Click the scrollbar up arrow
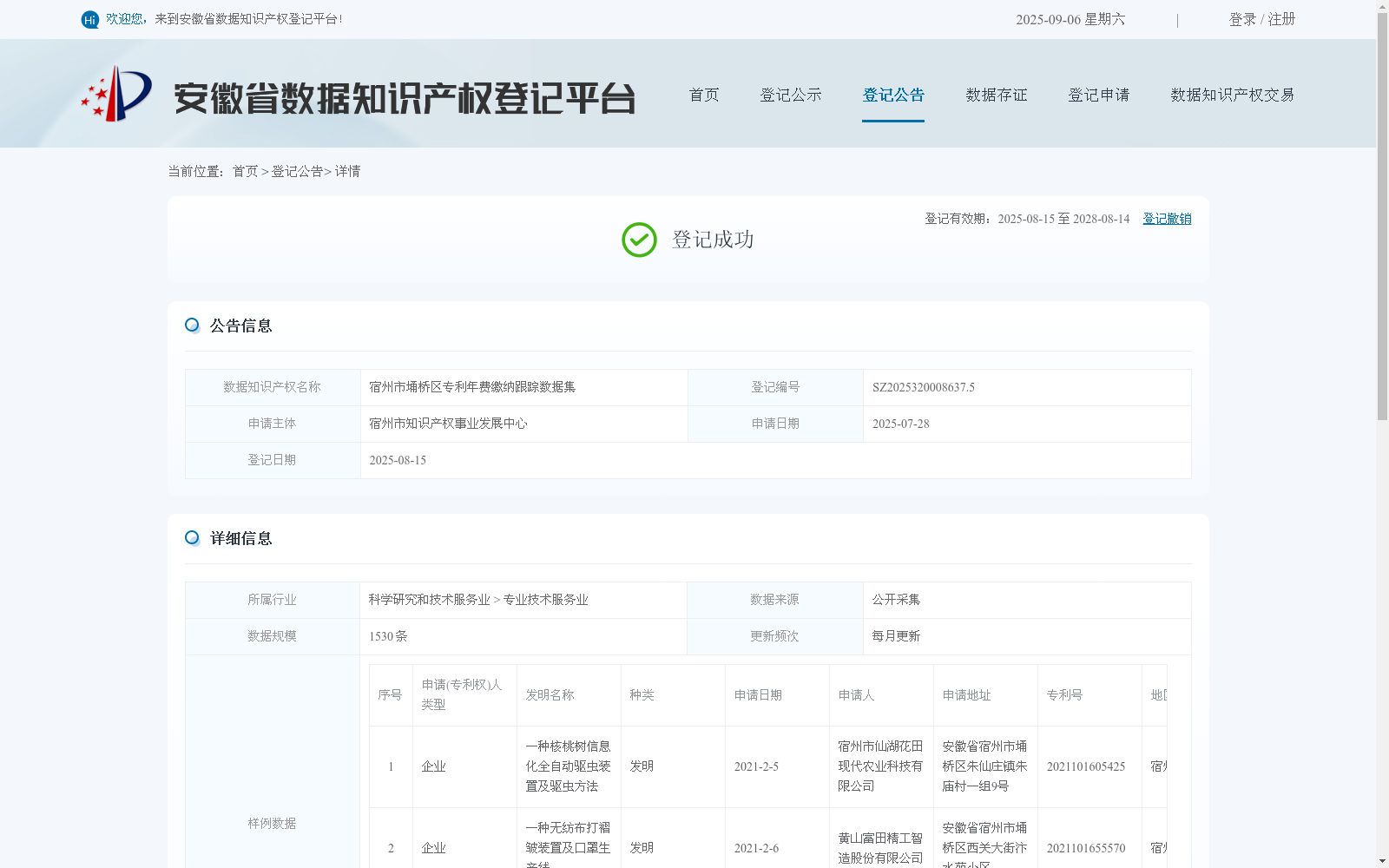The image size is (1389, 868). [x=1382, y=6]
